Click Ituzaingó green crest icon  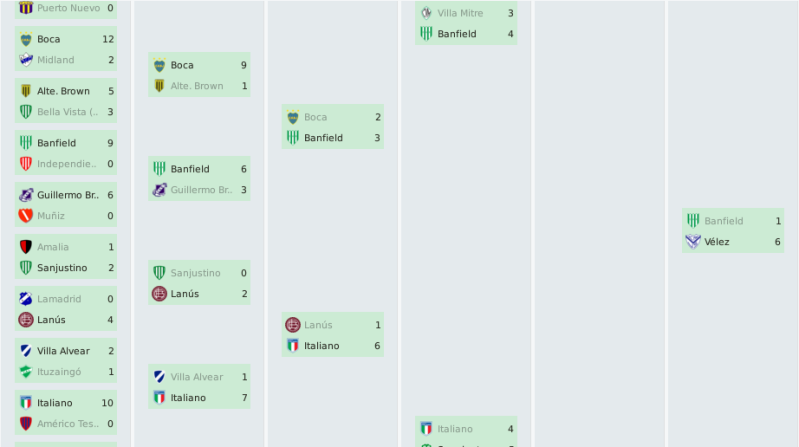[26, 372]
